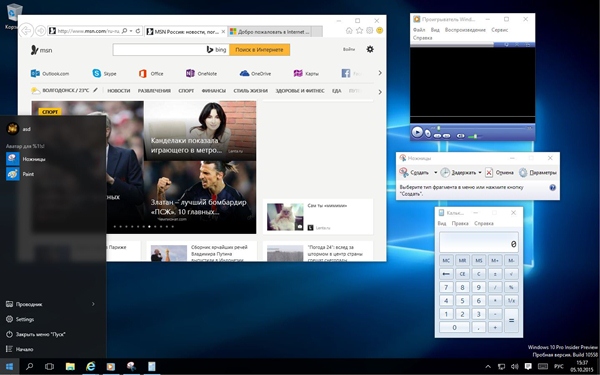This screenshot has width=600, height=375.
Task: Click the Start button on the taskbar
Action: (x=9, y=367)
